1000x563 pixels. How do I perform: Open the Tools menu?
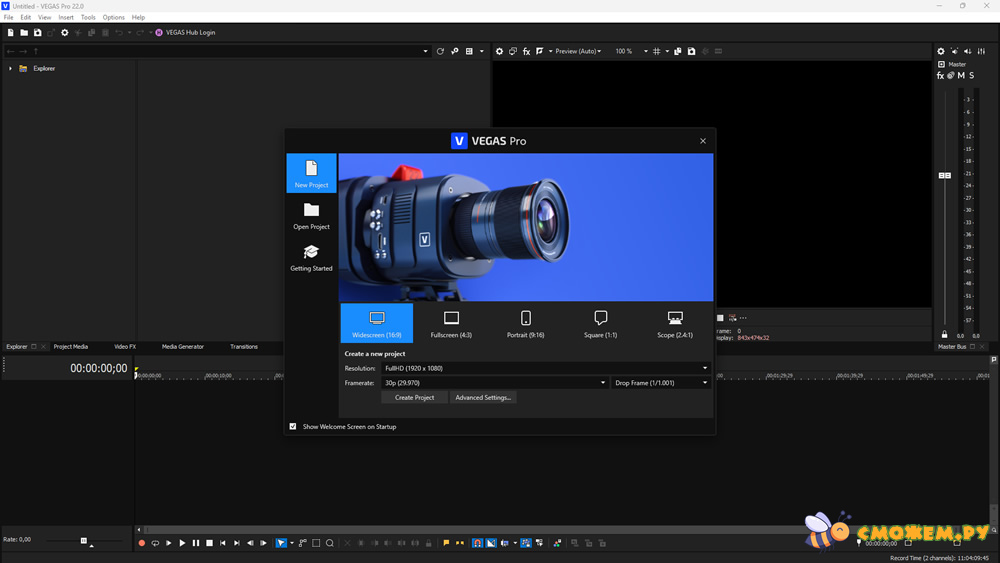(88, 17)
